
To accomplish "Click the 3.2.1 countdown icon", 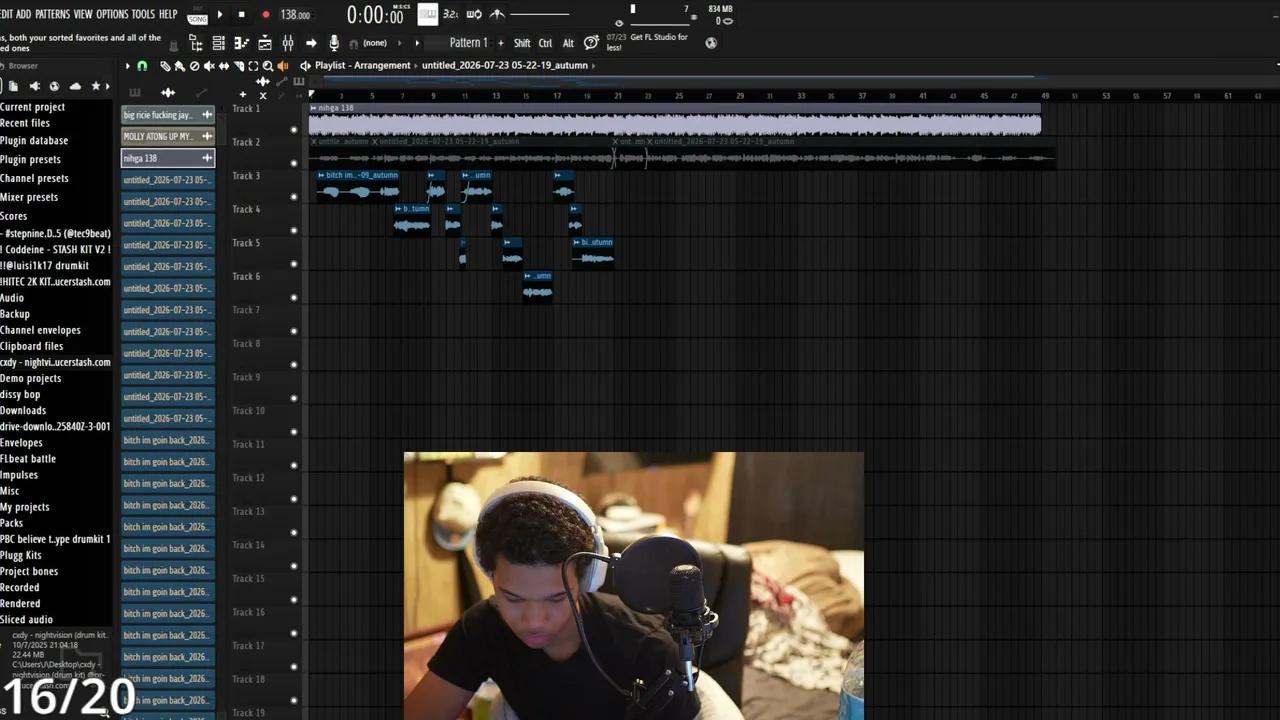I will coord(450,14).
